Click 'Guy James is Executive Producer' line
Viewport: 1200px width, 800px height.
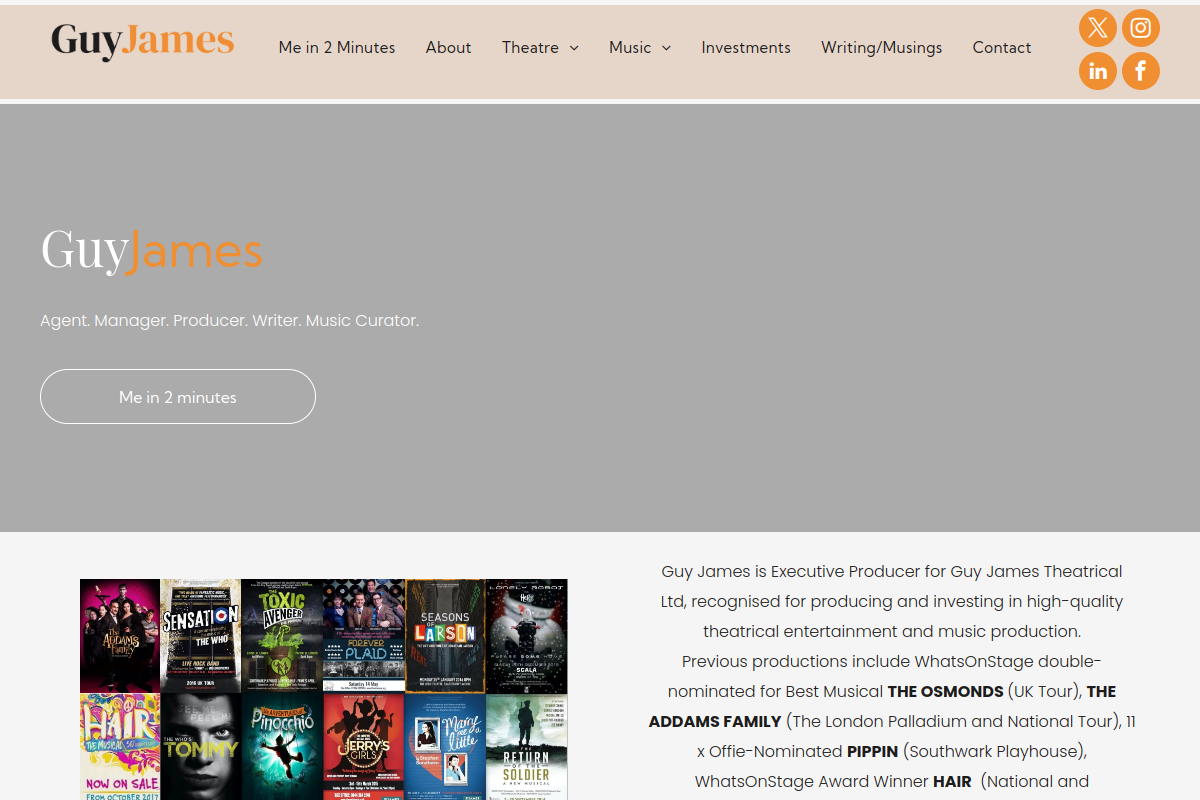892,571
